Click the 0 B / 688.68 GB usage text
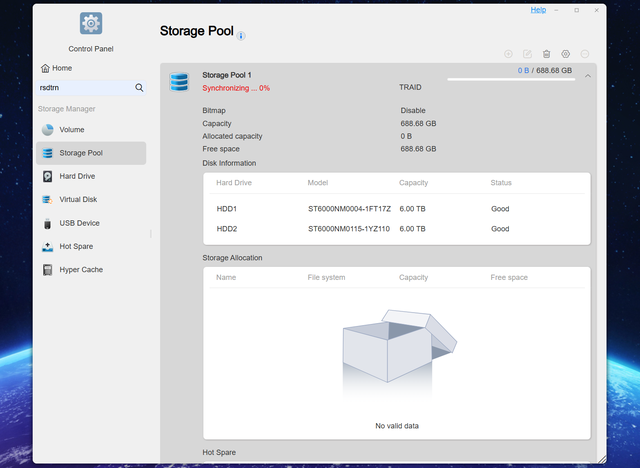The image size is (640, 468). (x=544, y=71)
